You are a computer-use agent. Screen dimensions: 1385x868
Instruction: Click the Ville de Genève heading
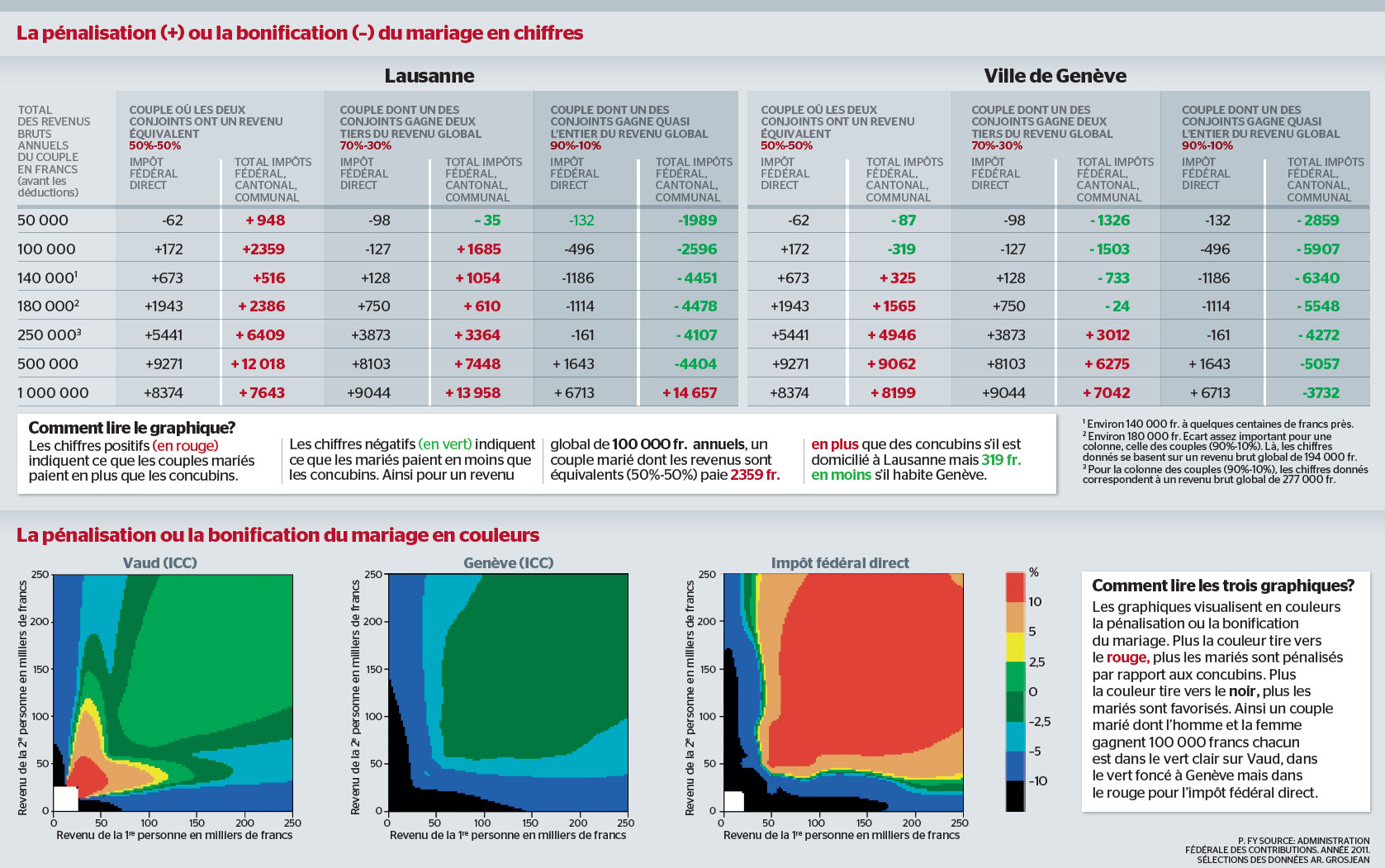1055,76
